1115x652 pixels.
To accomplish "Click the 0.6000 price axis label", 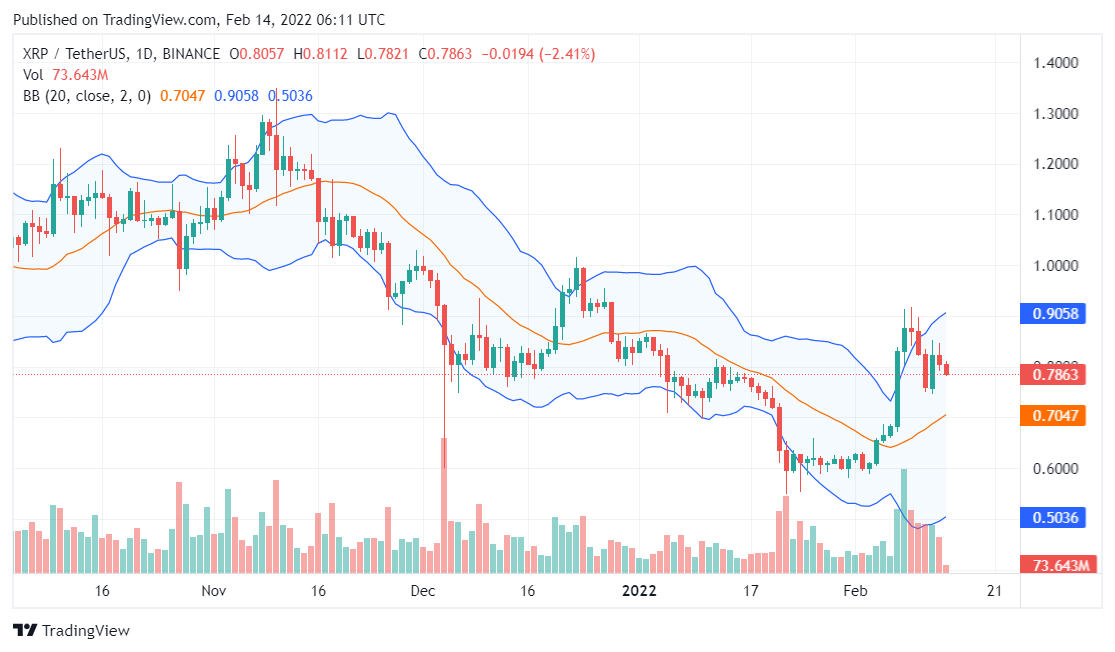I will point(1055,468).
